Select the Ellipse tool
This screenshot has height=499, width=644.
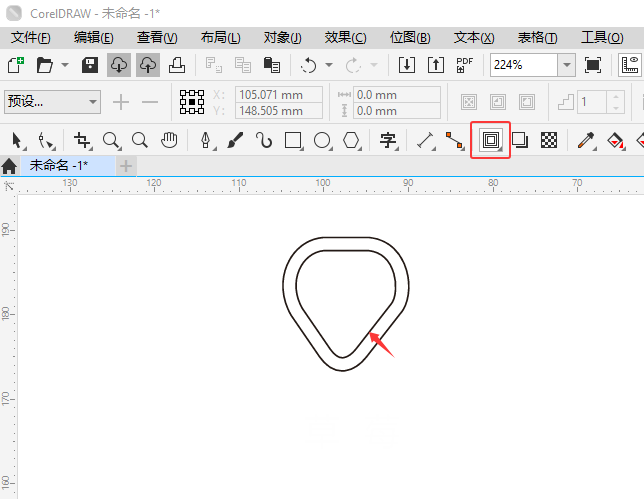322,140
